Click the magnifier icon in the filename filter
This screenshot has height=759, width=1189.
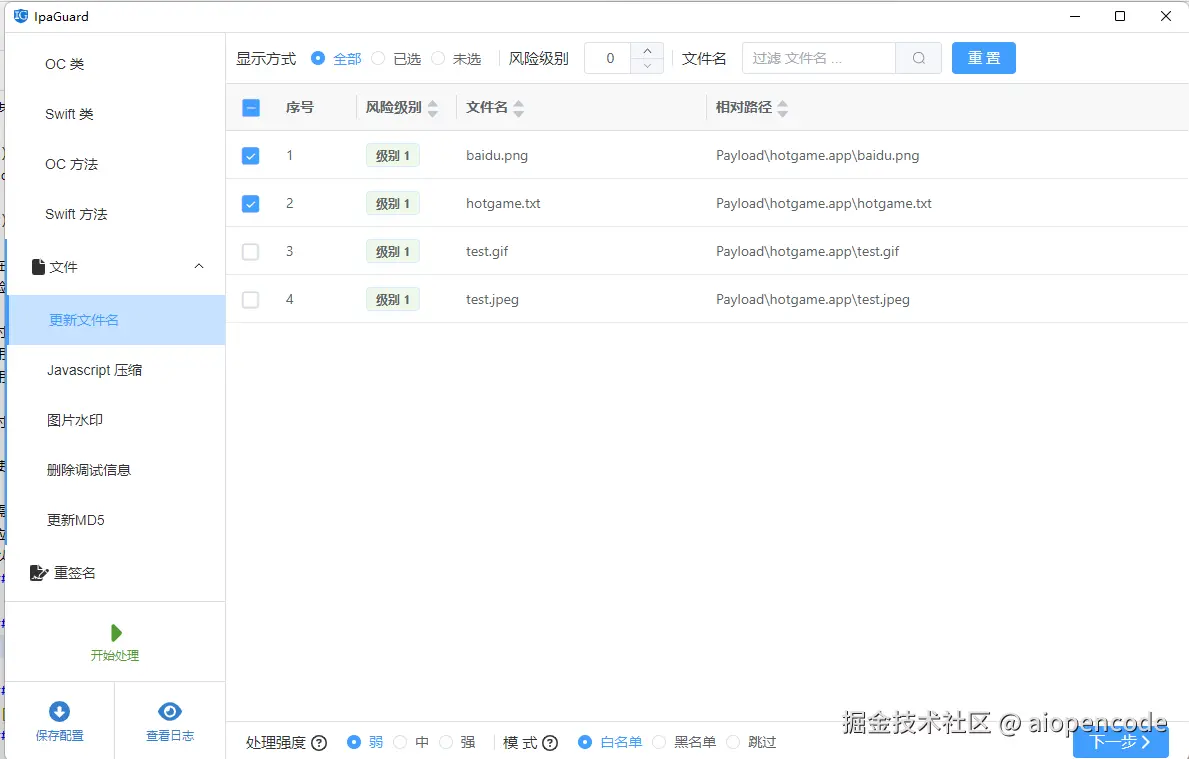(918, 58)
